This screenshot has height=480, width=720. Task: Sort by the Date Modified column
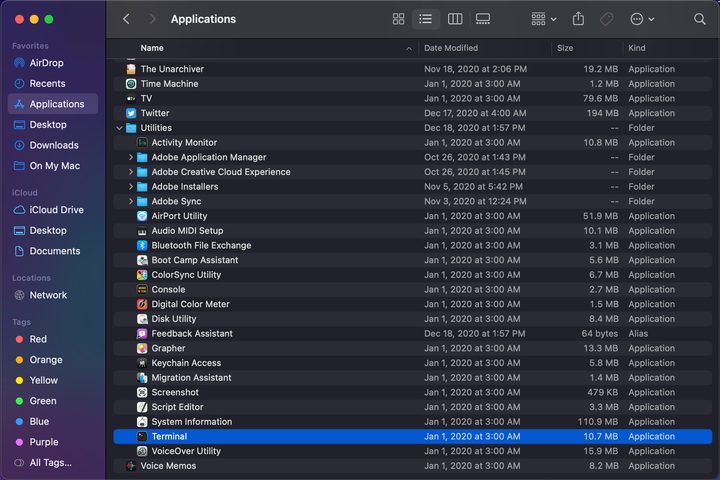click(451, 48)
